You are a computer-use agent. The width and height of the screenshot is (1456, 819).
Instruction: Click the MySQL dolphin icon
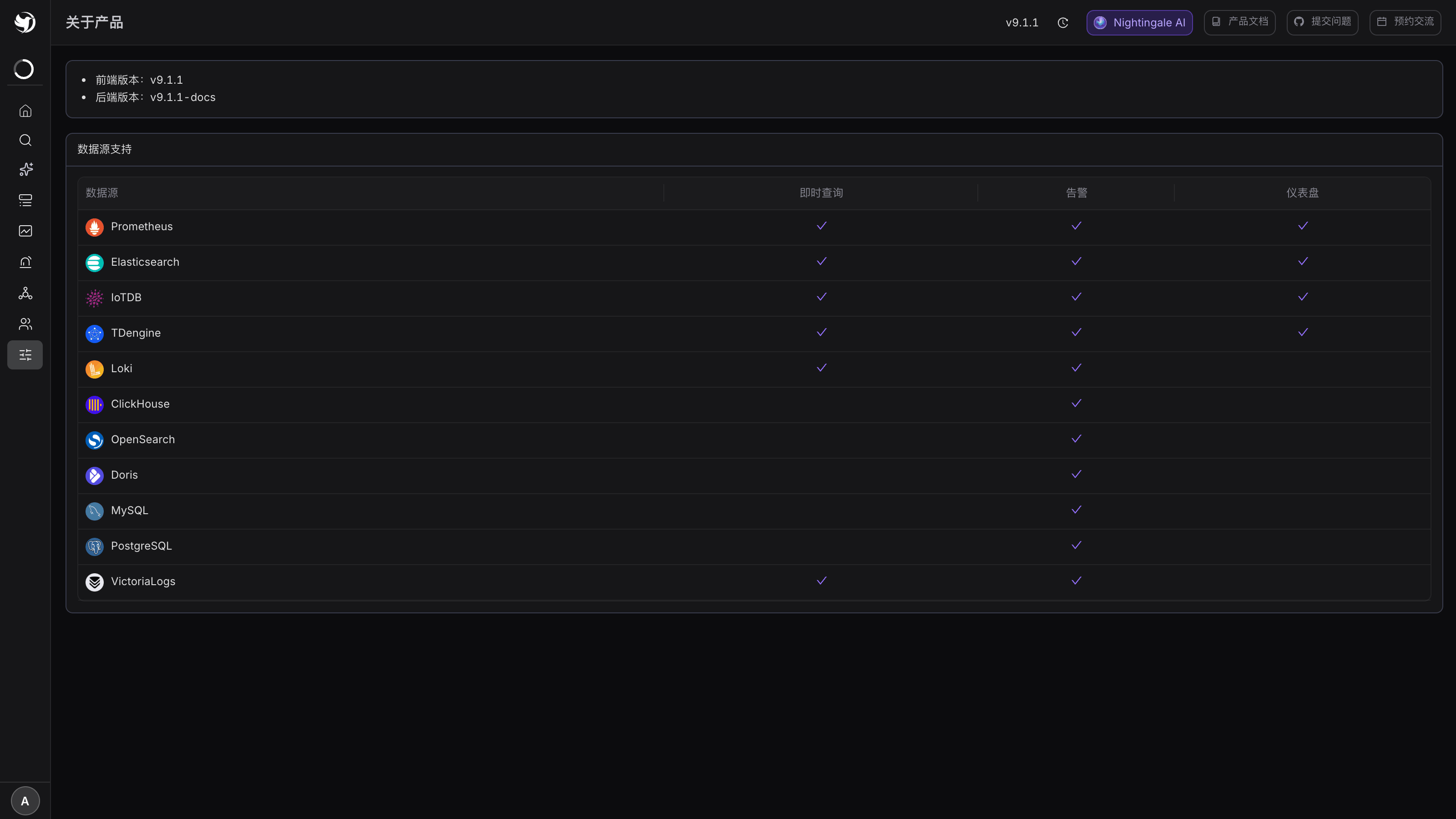[x=94, y=511]
